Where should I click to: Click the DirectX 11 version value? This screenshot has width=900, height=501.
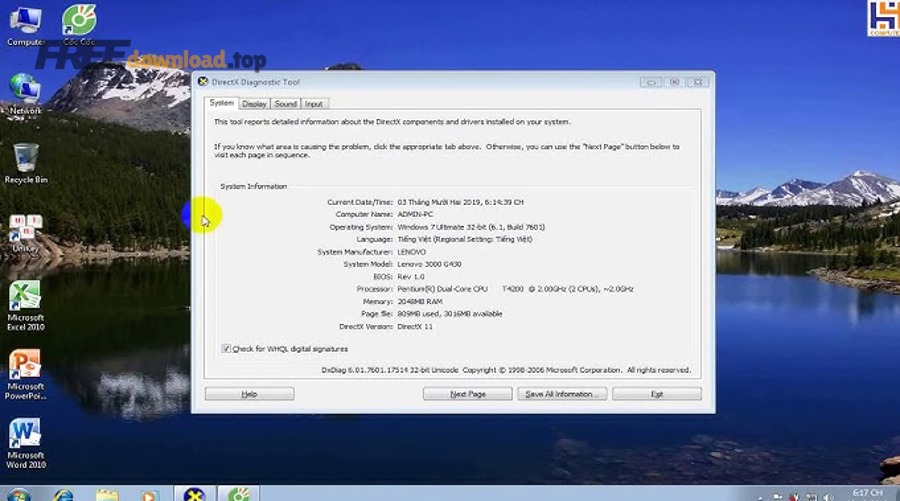(415, 326)
